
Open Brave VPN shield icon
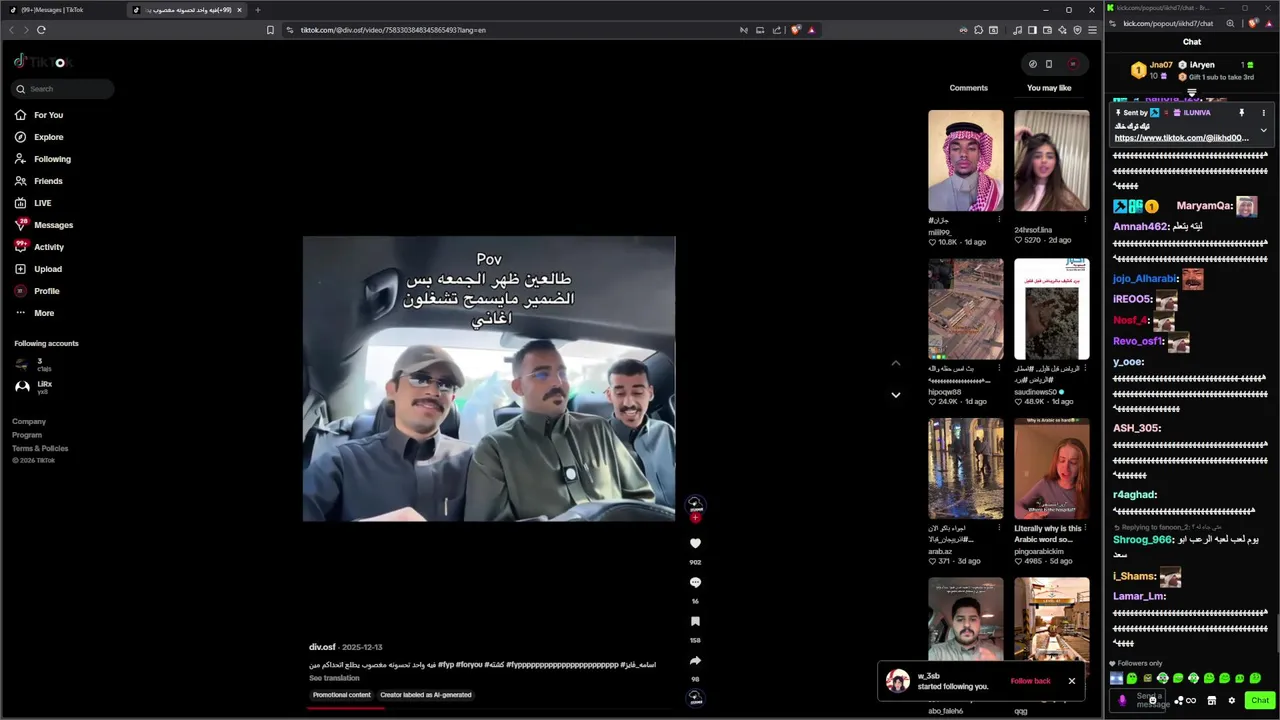(1077, 30)
